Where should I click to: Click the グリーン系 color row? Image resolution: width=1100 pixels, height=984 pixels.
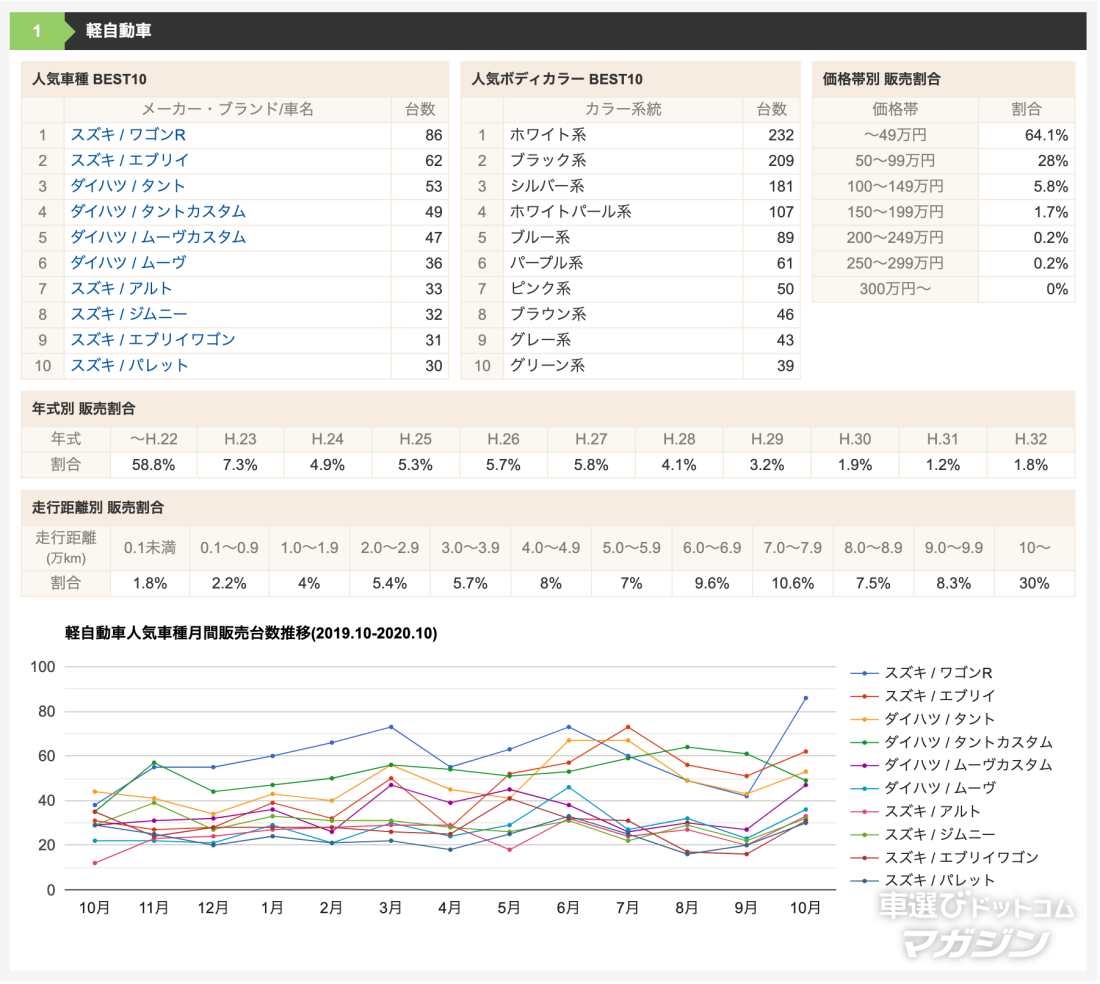pyautogui.click(x=630, y=365)
